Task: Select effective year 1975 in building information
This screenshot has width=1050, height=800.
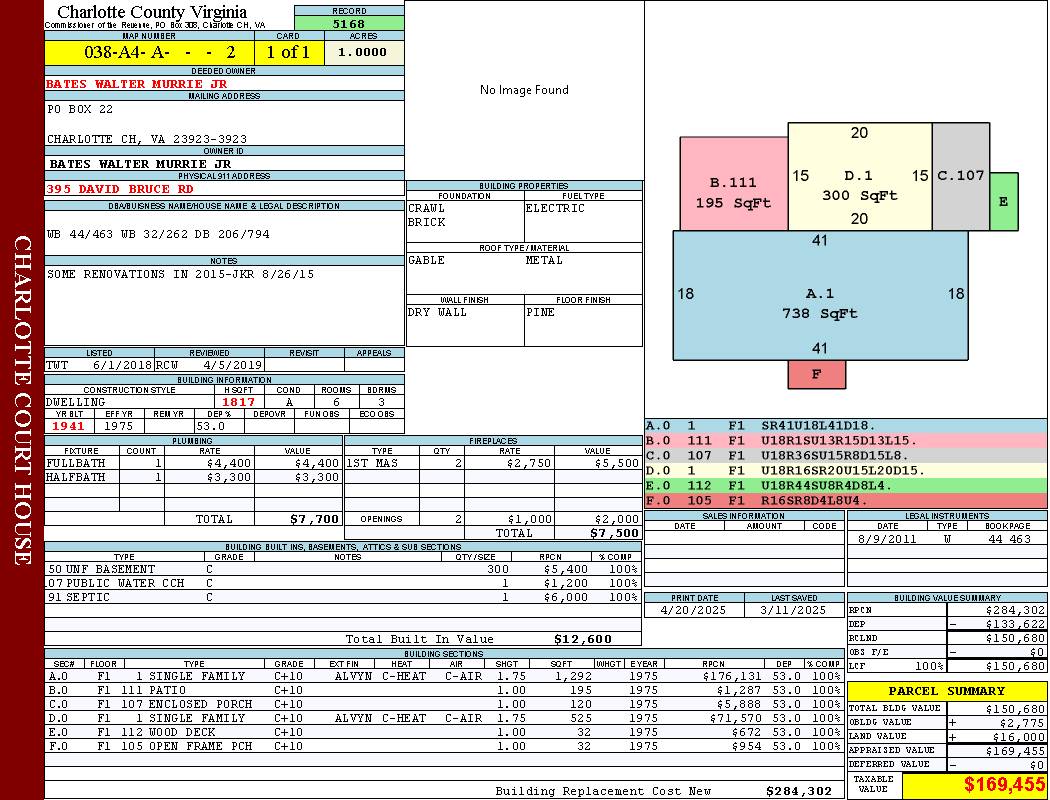Action: click(x=119, y=426)
